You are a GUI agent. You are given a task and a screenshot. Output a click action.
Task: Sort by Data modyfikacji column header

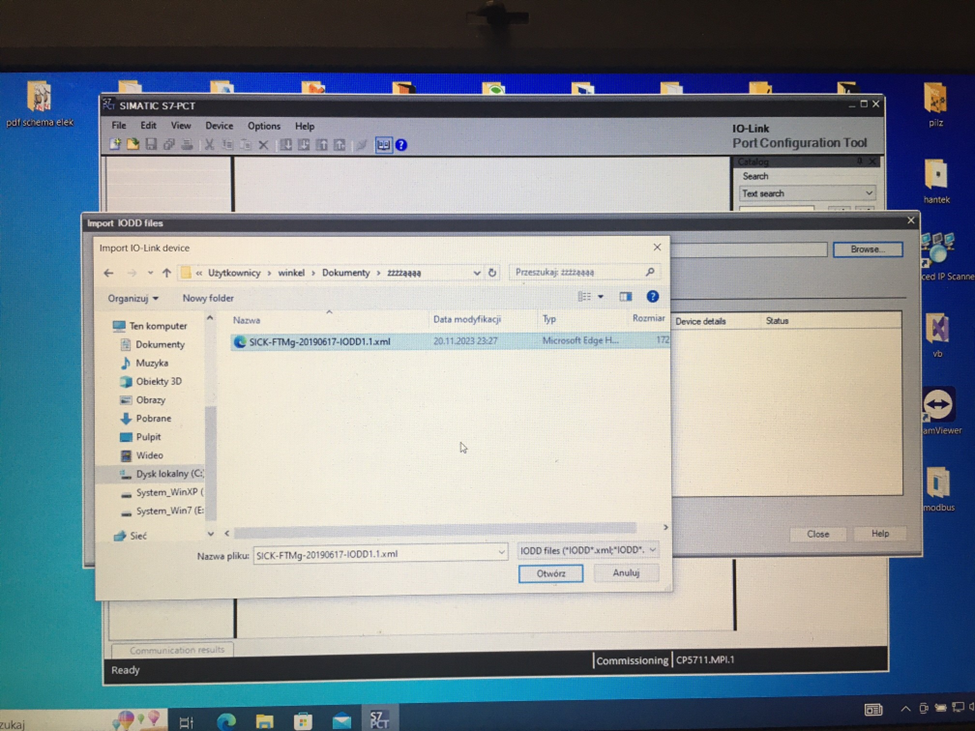[x=467, y=319]
